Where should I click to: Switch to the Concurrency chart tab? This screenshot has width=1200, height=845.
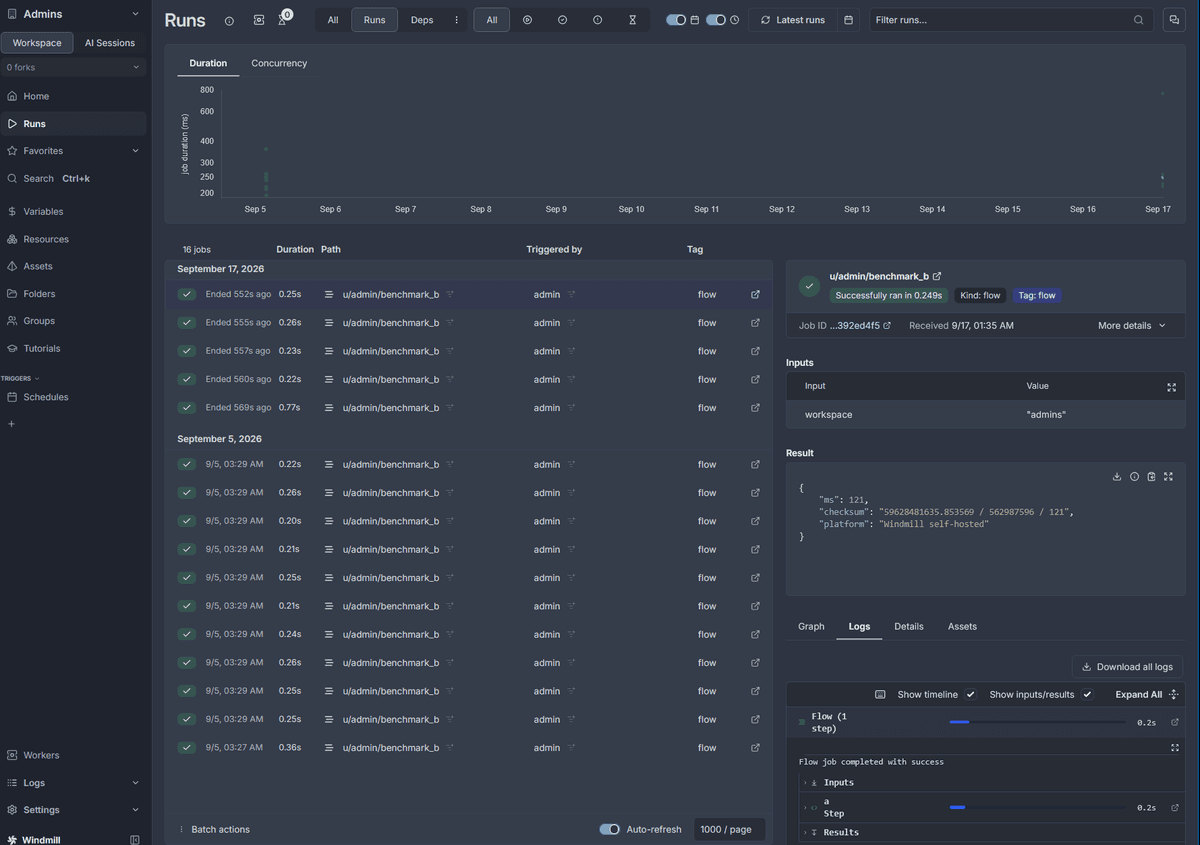click(x=279, y=63)
